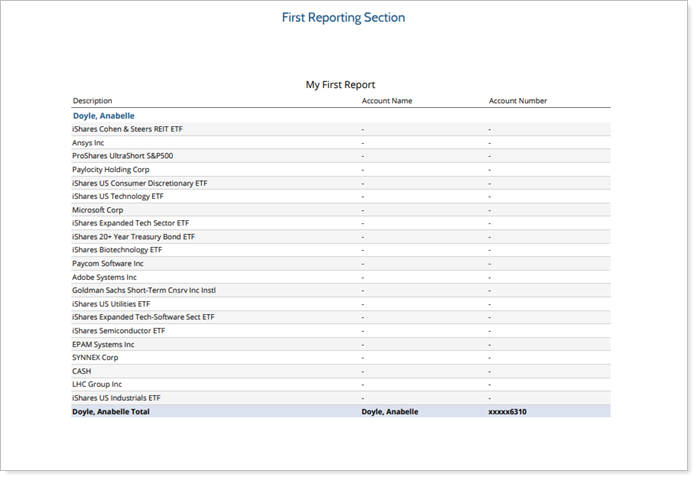Select the Microsoft Corp row
Screen dimensions: 697x480
point(97,210)
